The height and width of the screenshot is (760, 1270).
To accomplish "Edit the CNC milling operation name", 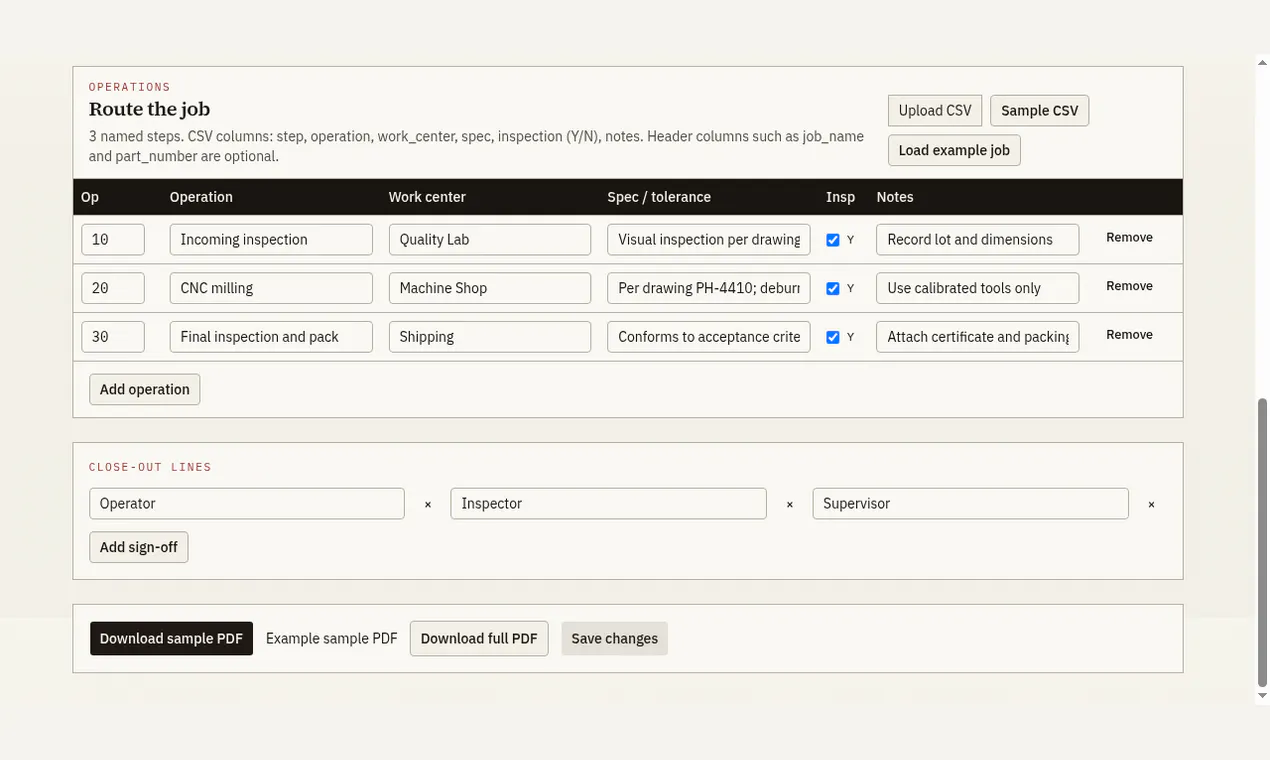I will coord(271,289).
